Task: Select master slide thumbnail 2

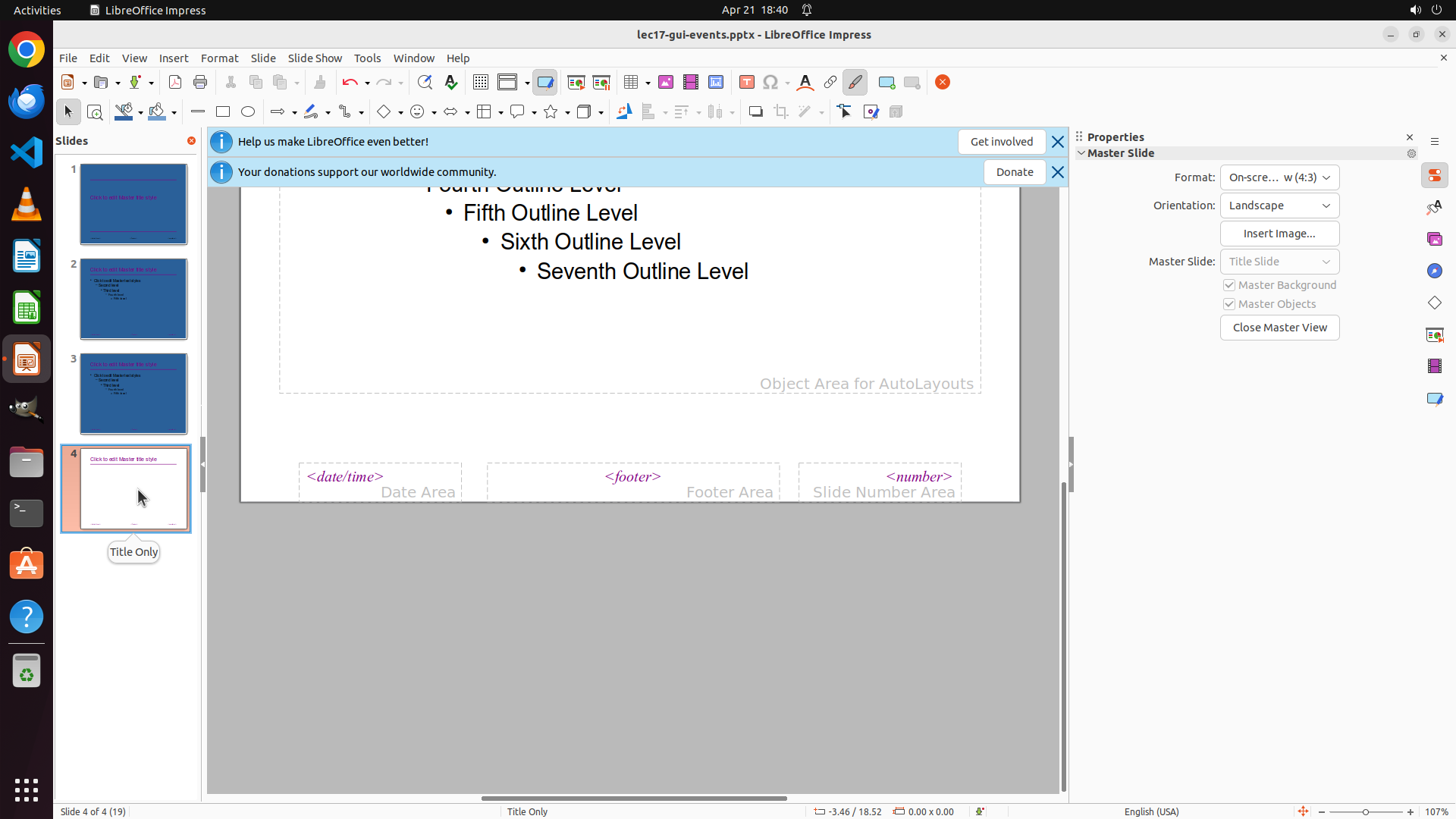Action: tap(133, 299)
